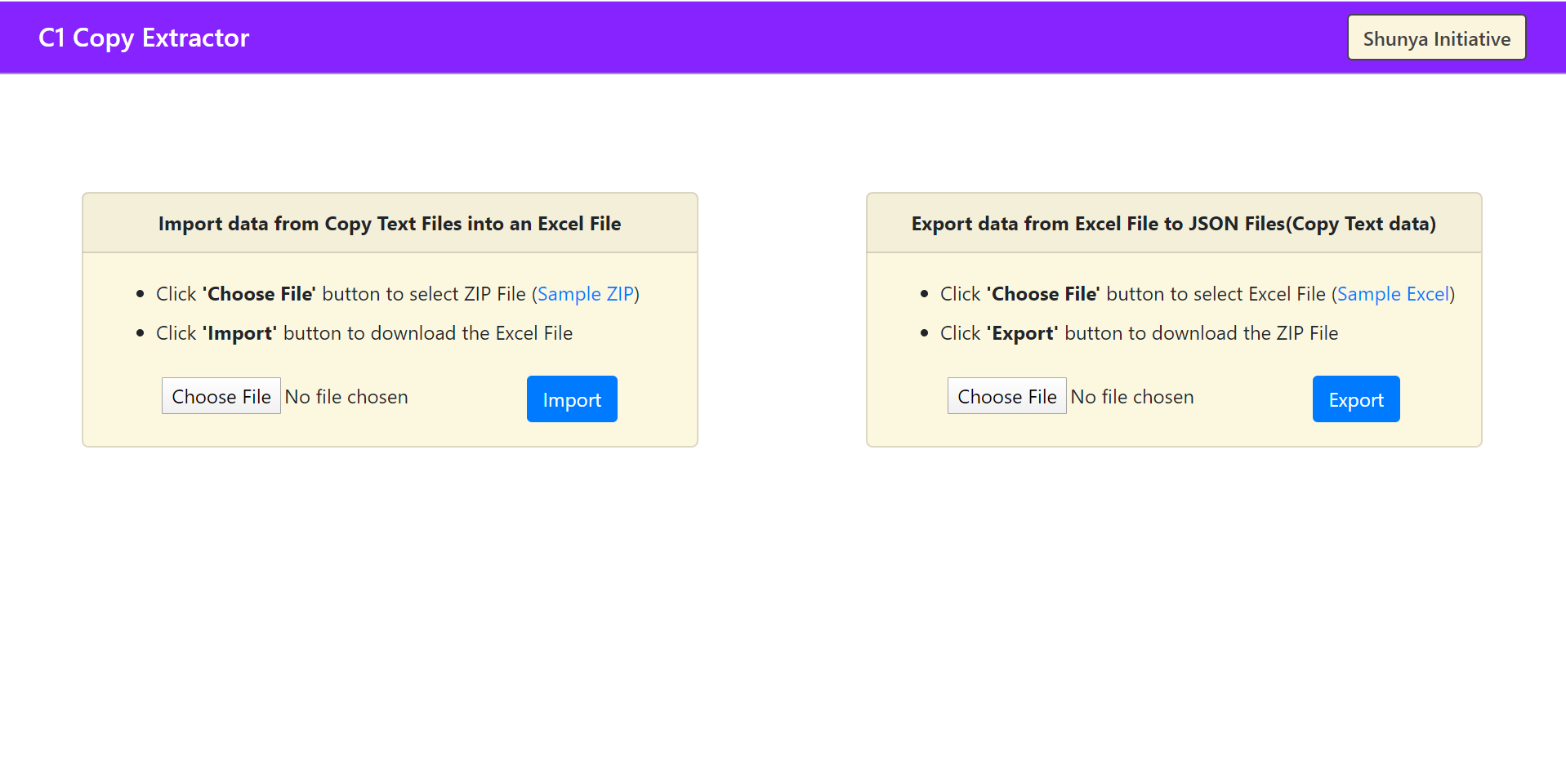Image resolution: width=1566 pixels, height=784 pixels.
Task: Click the C1 Copy Extractor brand title
Action: click(x=144, y=38)
